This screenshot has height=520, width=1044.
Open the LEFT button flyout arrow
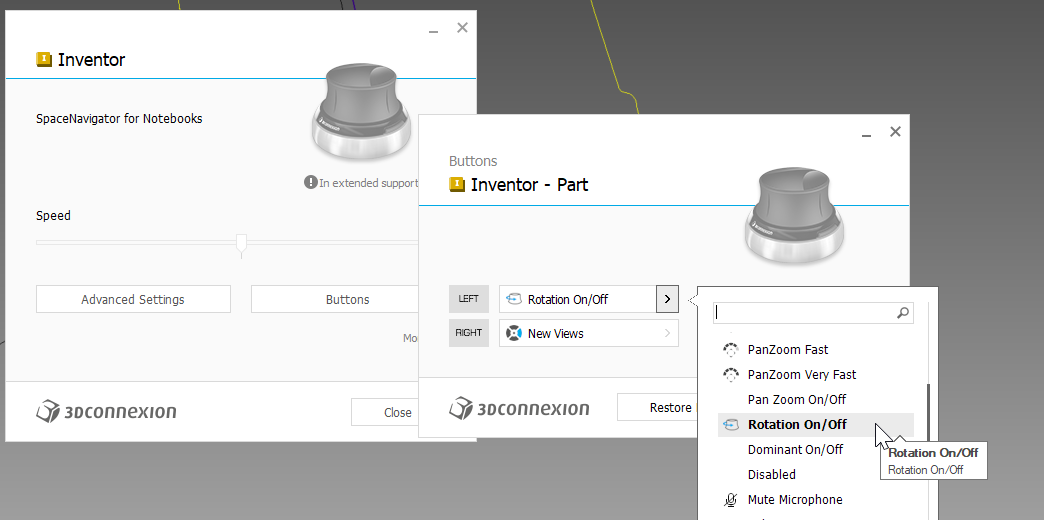click(667, 299)
